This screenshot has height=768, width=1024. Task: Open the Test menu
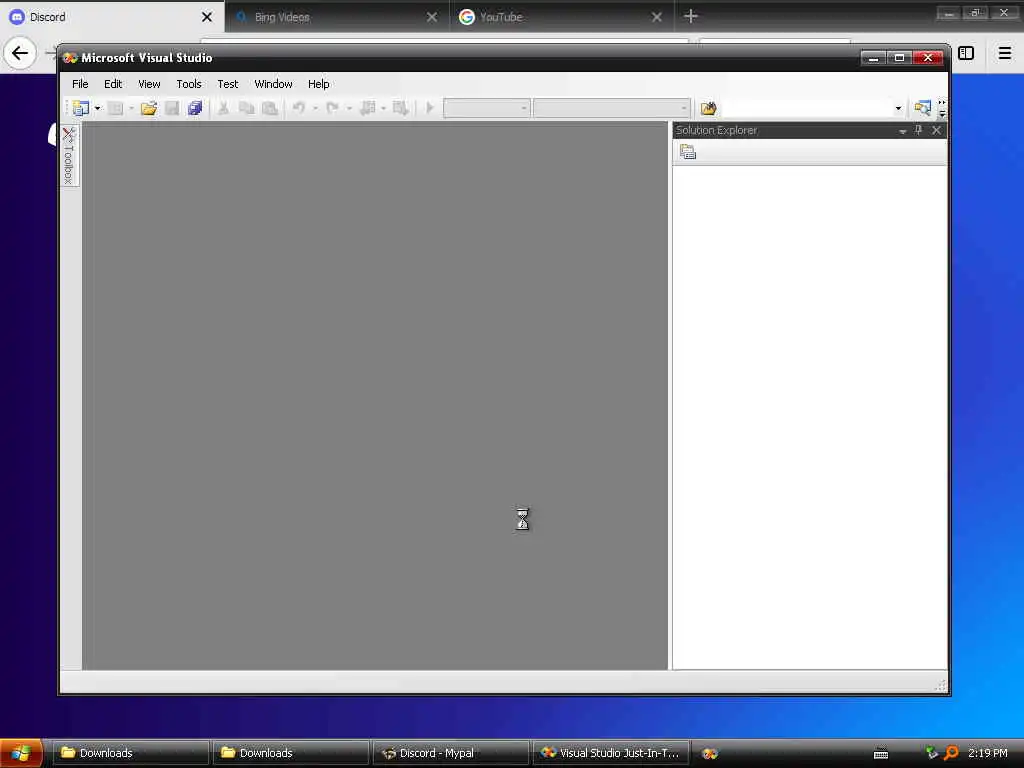(228, 84)
